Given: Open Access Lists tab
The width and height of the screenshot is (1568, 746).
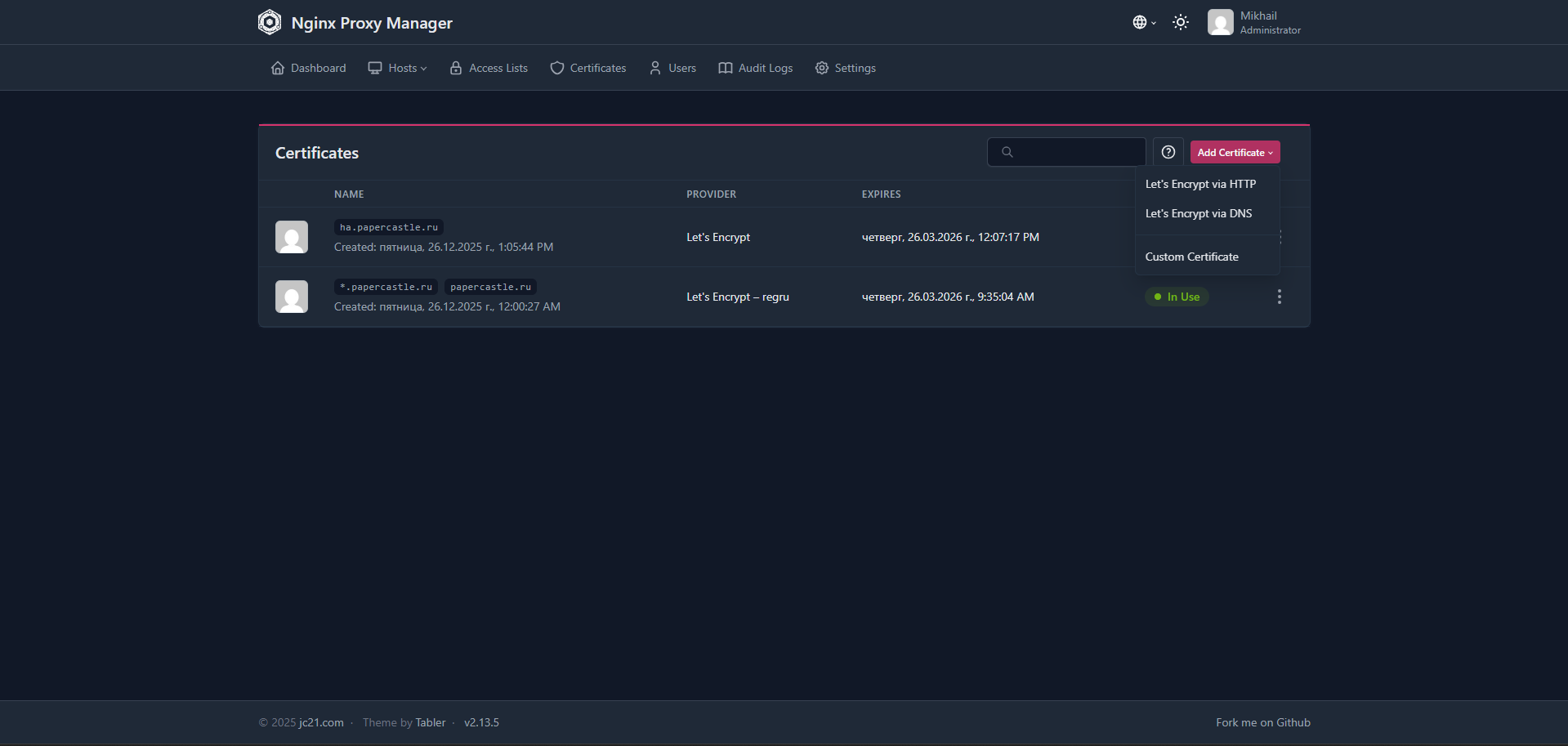Looking at the screenshot, I should click(489, 68).
